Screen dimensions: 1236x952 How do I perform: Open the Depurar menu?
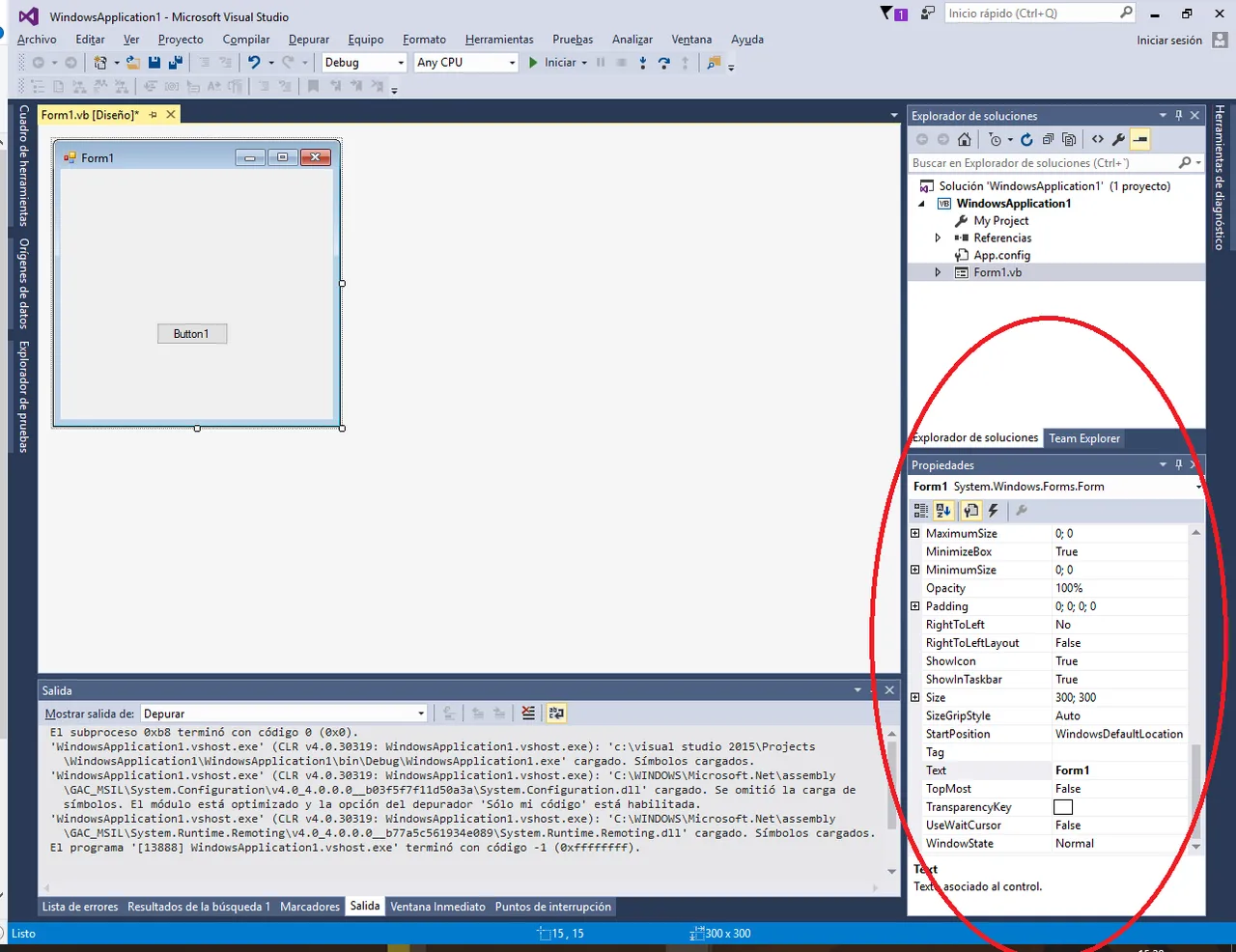pos(309,40)
